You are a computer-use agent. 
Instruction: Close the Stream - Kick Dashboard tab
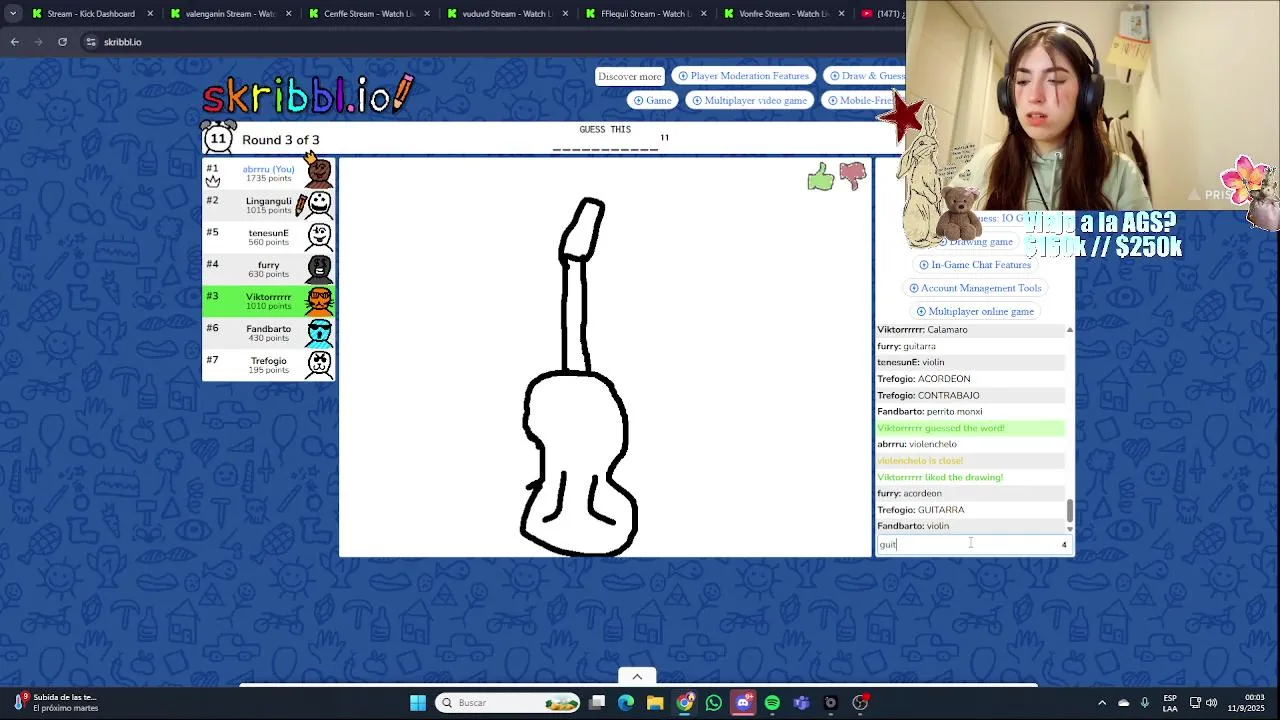150,14
